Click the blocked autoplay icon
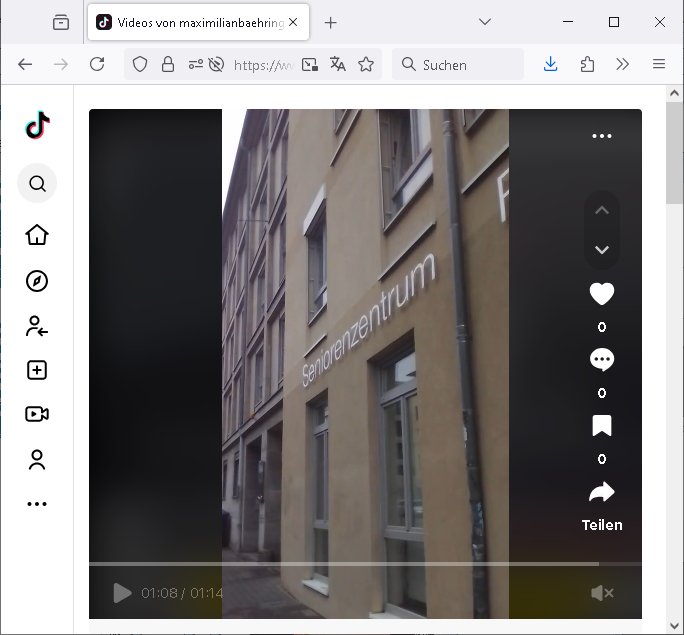 pos(216,65)
